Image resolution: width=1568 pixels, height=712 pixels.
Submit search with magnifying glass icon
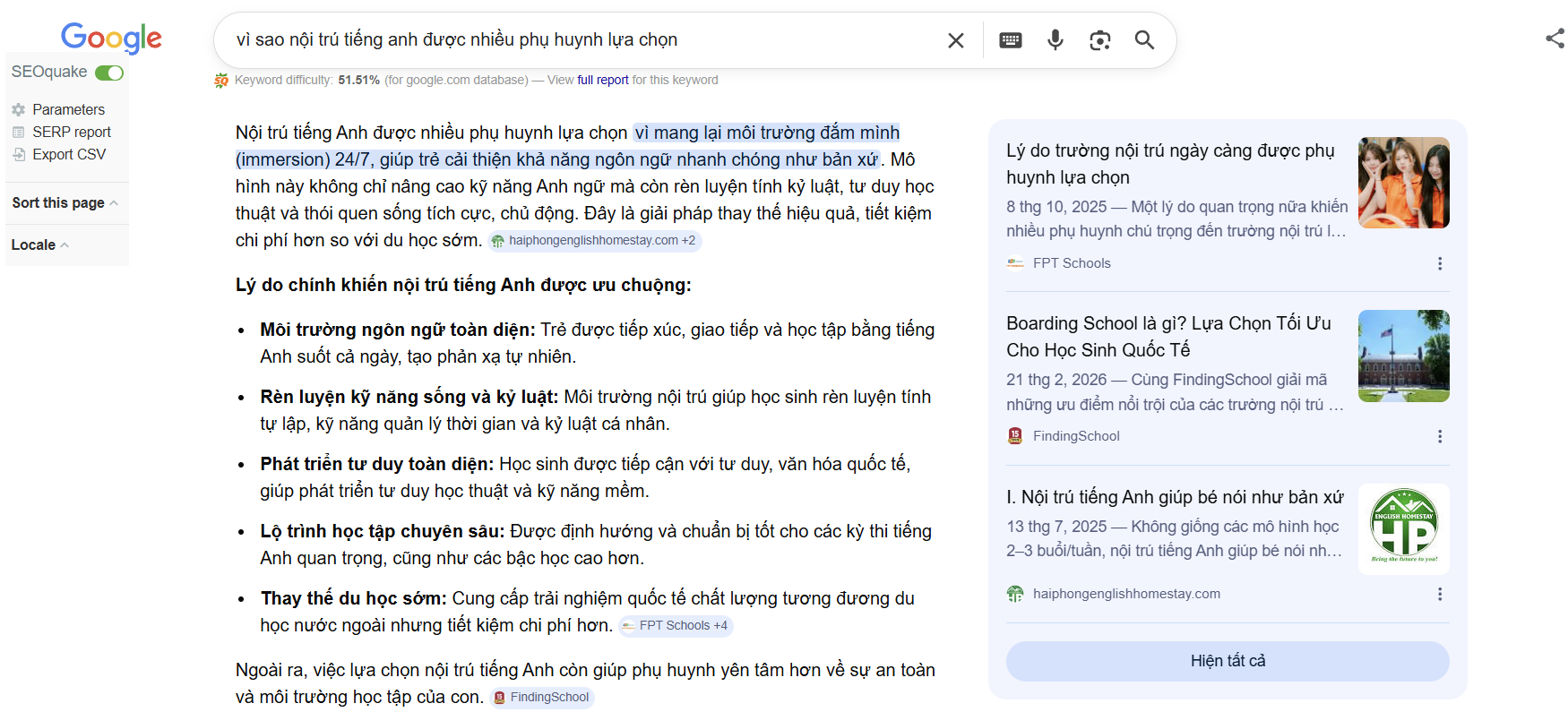point(1144,40)
